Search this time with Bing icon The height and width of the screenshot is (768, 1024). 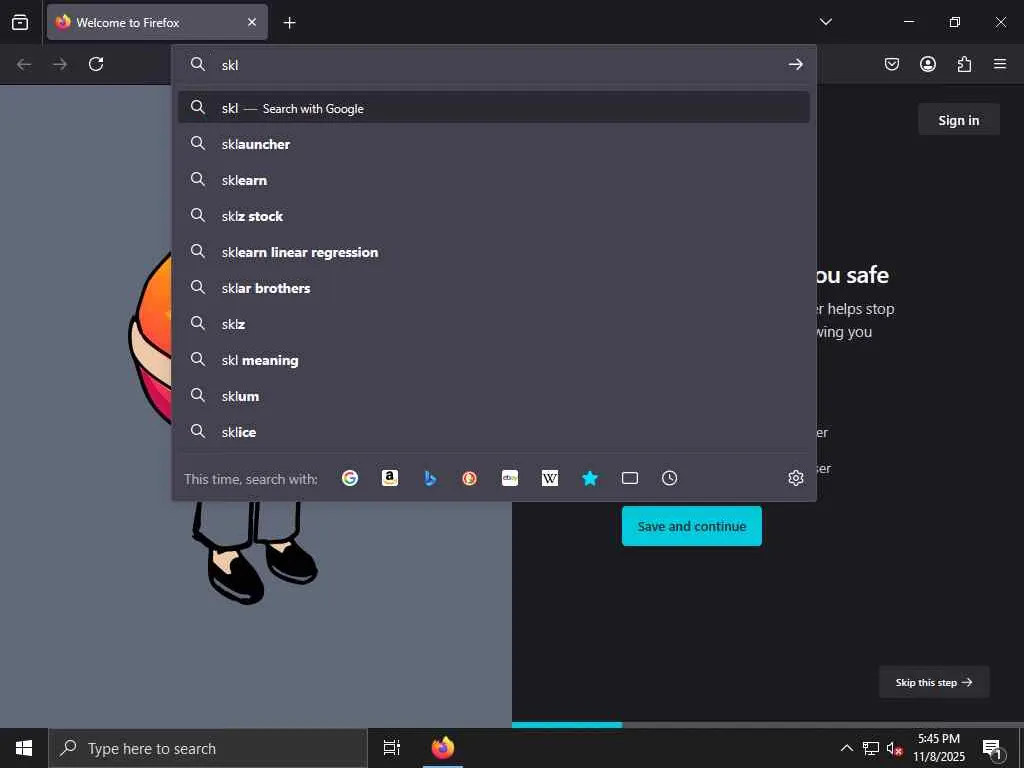(x=430, y=478)
